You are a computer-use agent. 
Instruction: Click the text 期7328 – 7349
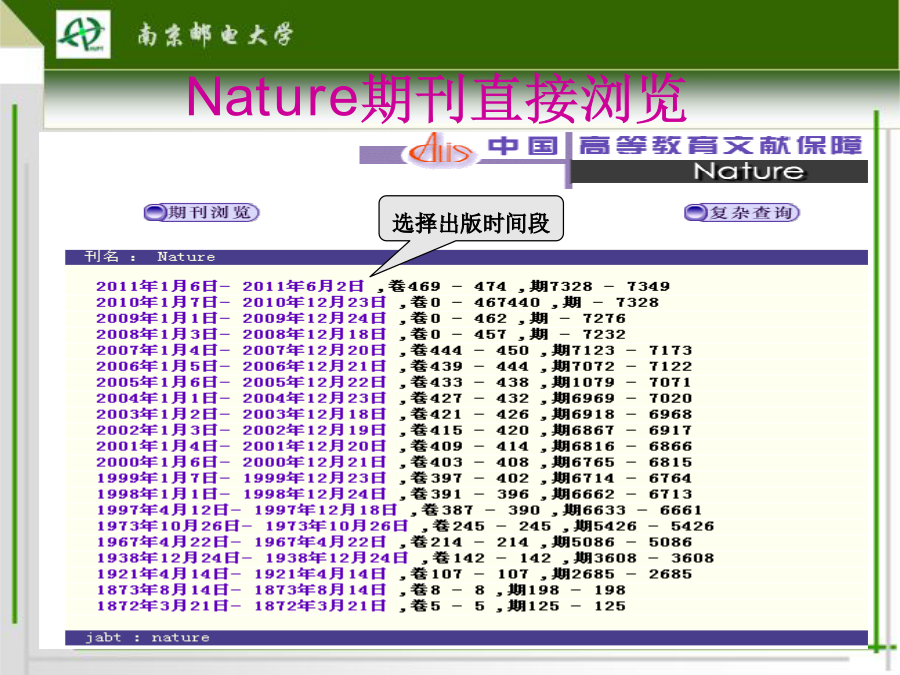pos(600,286)
